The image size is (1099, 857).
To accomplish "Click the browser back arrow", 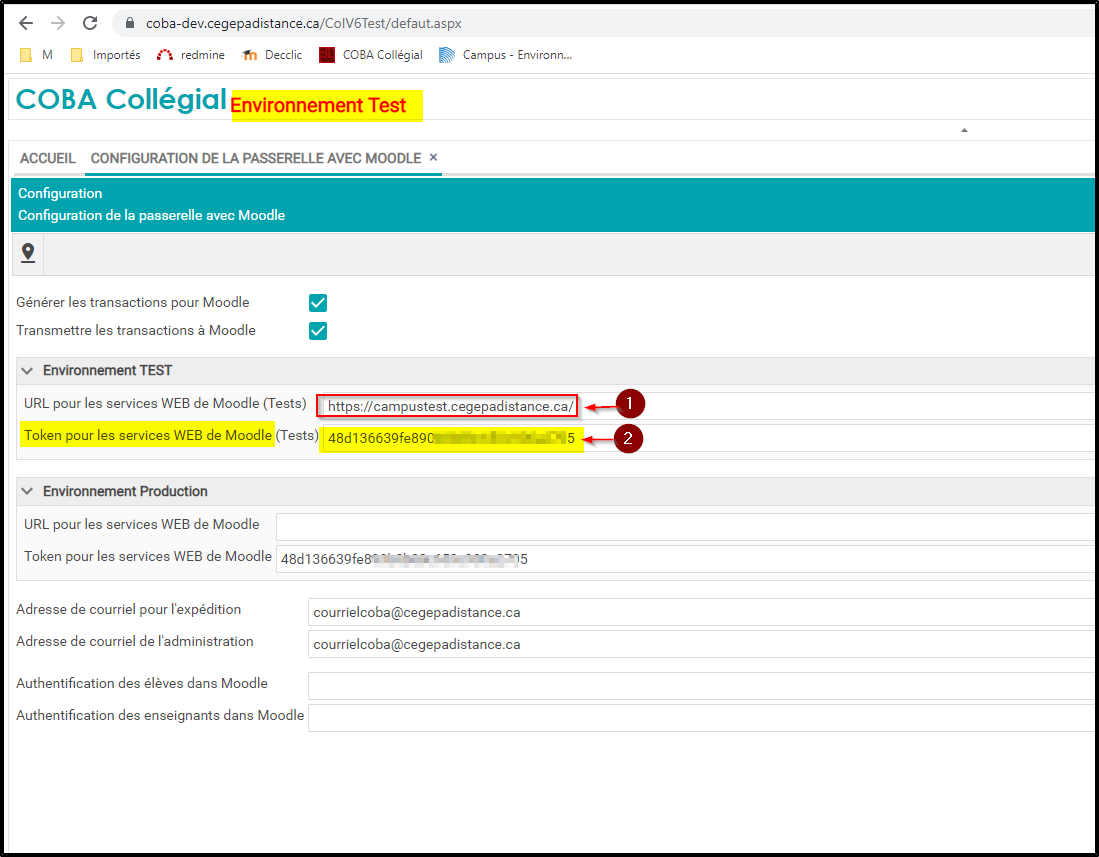I will click(26, 23).
